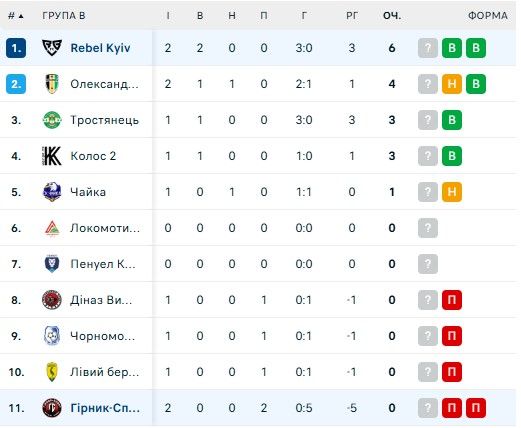Select the Гірник-Спорт club badge

pos(52,408)
